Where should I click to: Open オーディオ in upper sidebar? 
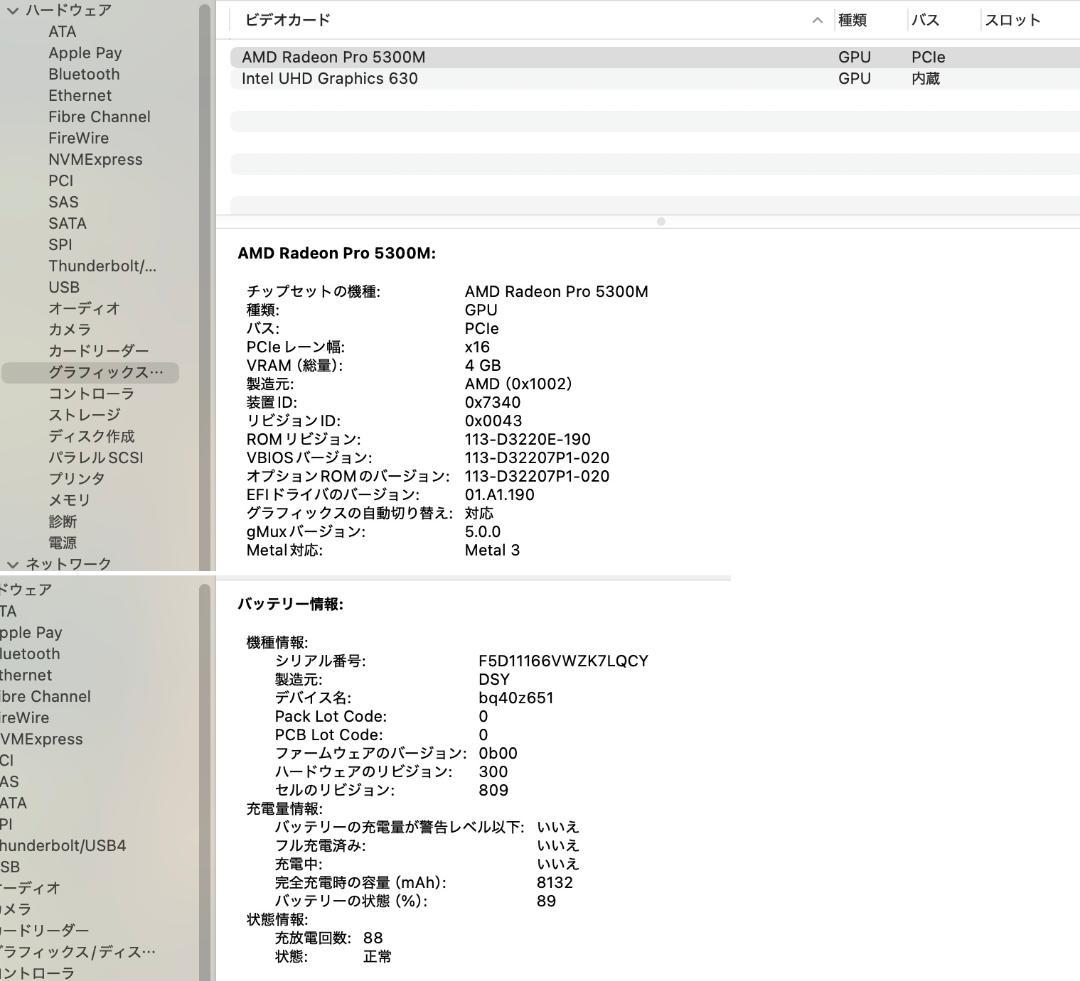[84, 309]
